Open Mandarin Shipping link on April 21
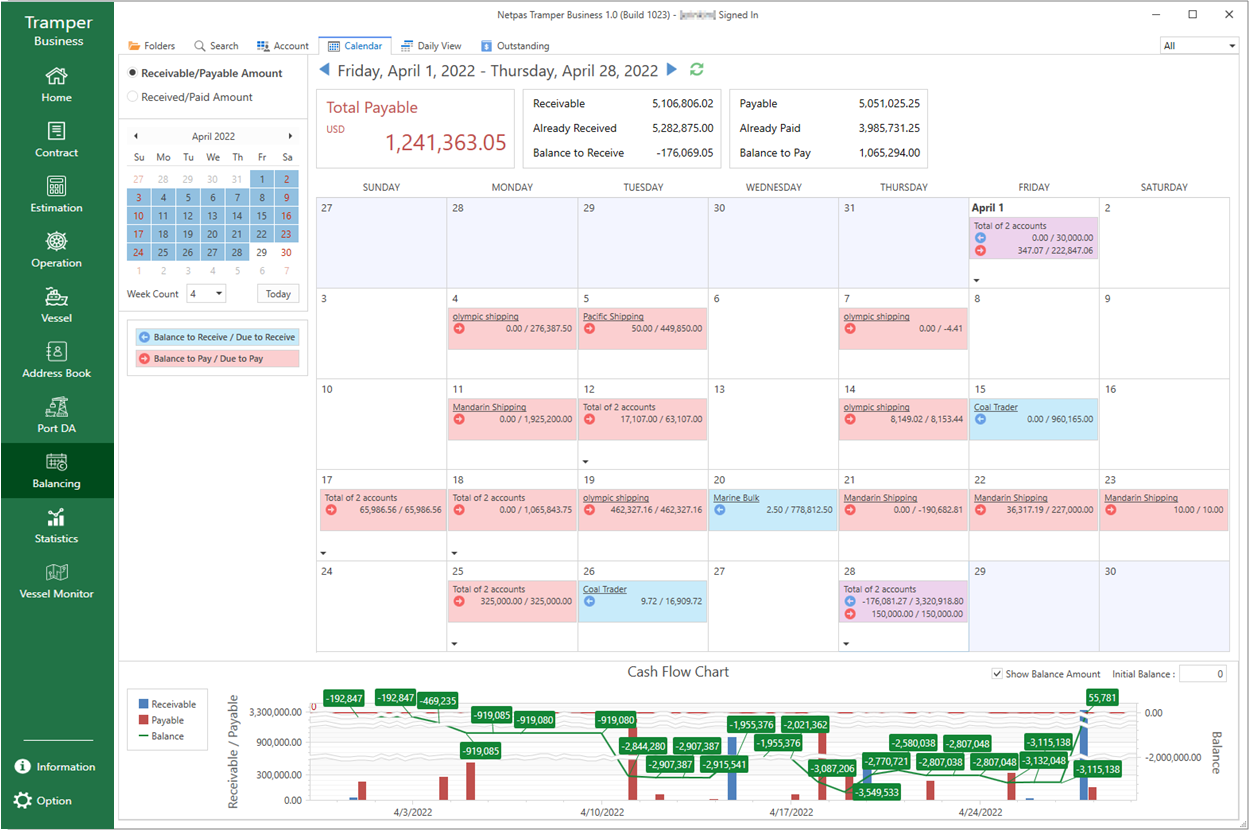1249x830 pixels. coord(881,498)
